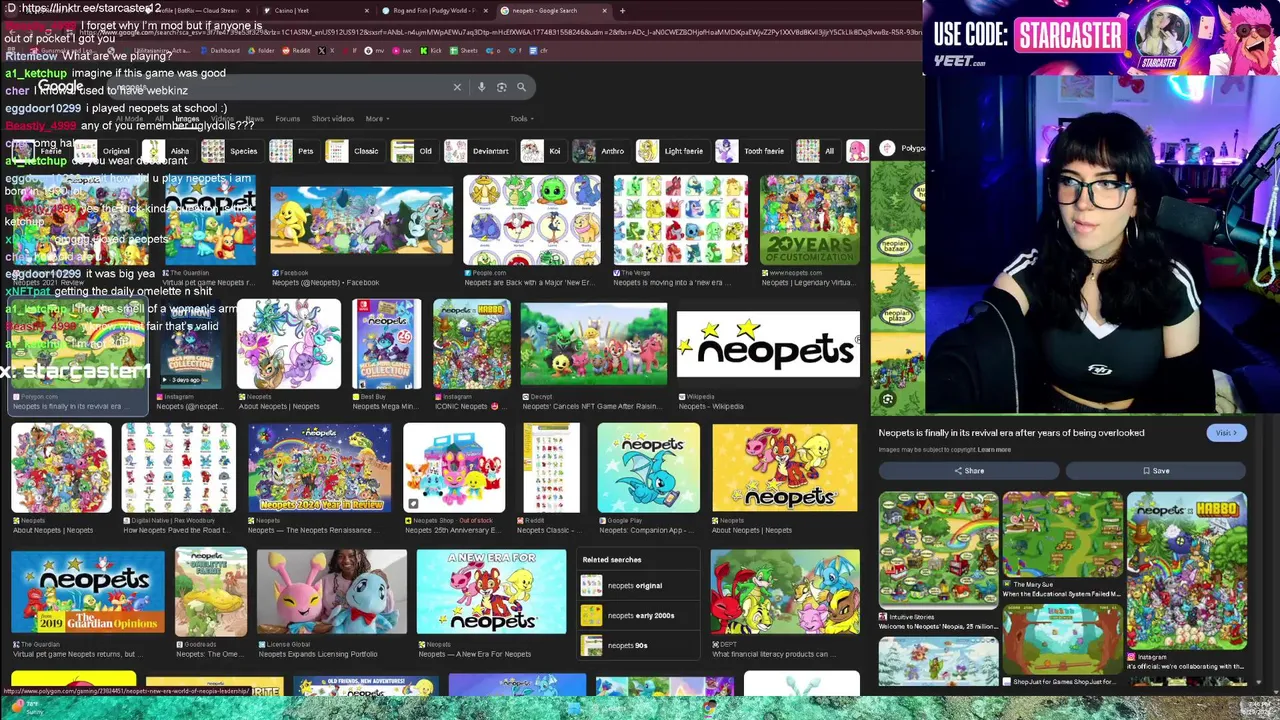Image resolution: width=1280 pixels, height=720 pixels.
Task: Open Google Lens image search icon
Action: (501, 87)
